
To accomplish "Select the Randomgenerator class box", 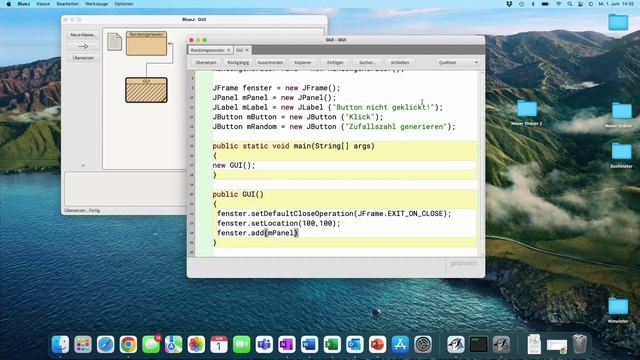I will (147, 43).
